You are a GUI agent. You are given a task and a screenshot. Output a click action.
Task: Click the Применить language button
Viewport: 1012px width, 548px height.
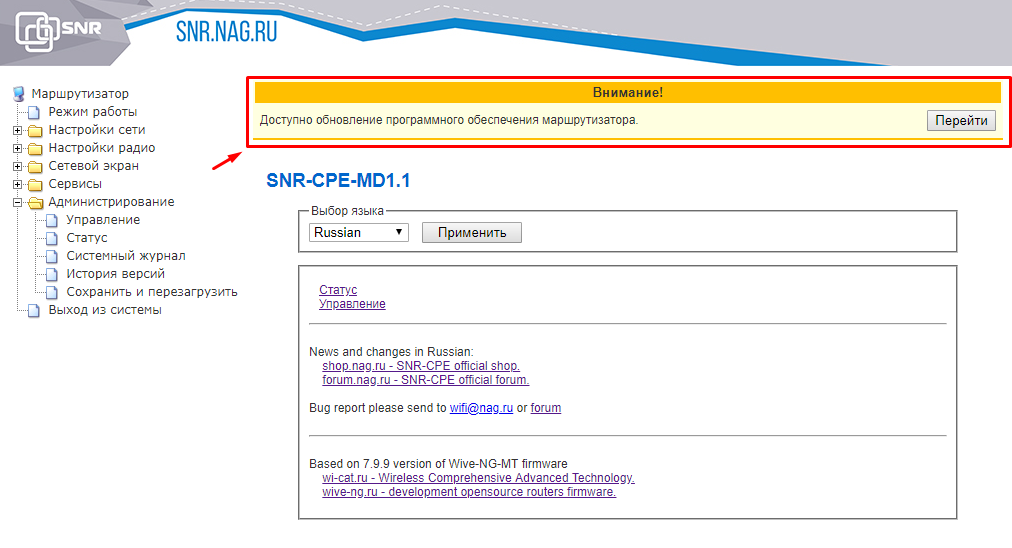[472, 232]
